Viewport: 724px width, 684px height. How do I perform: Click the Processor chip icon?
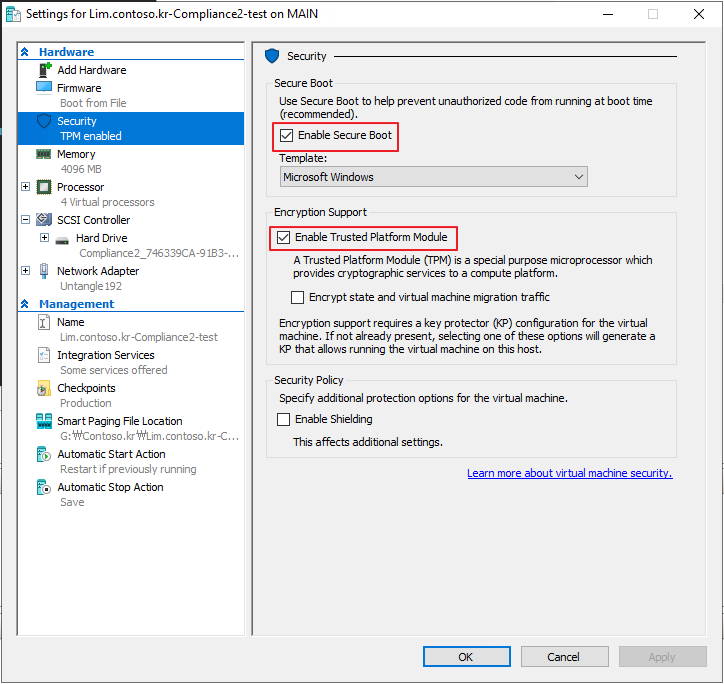[x=44, y=187]
